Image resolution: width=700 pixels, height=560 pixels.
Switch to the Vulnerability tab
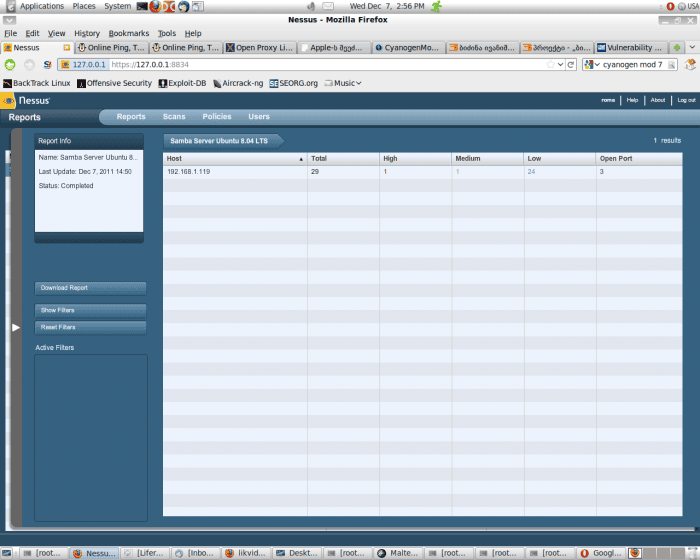tap(631, 47)
